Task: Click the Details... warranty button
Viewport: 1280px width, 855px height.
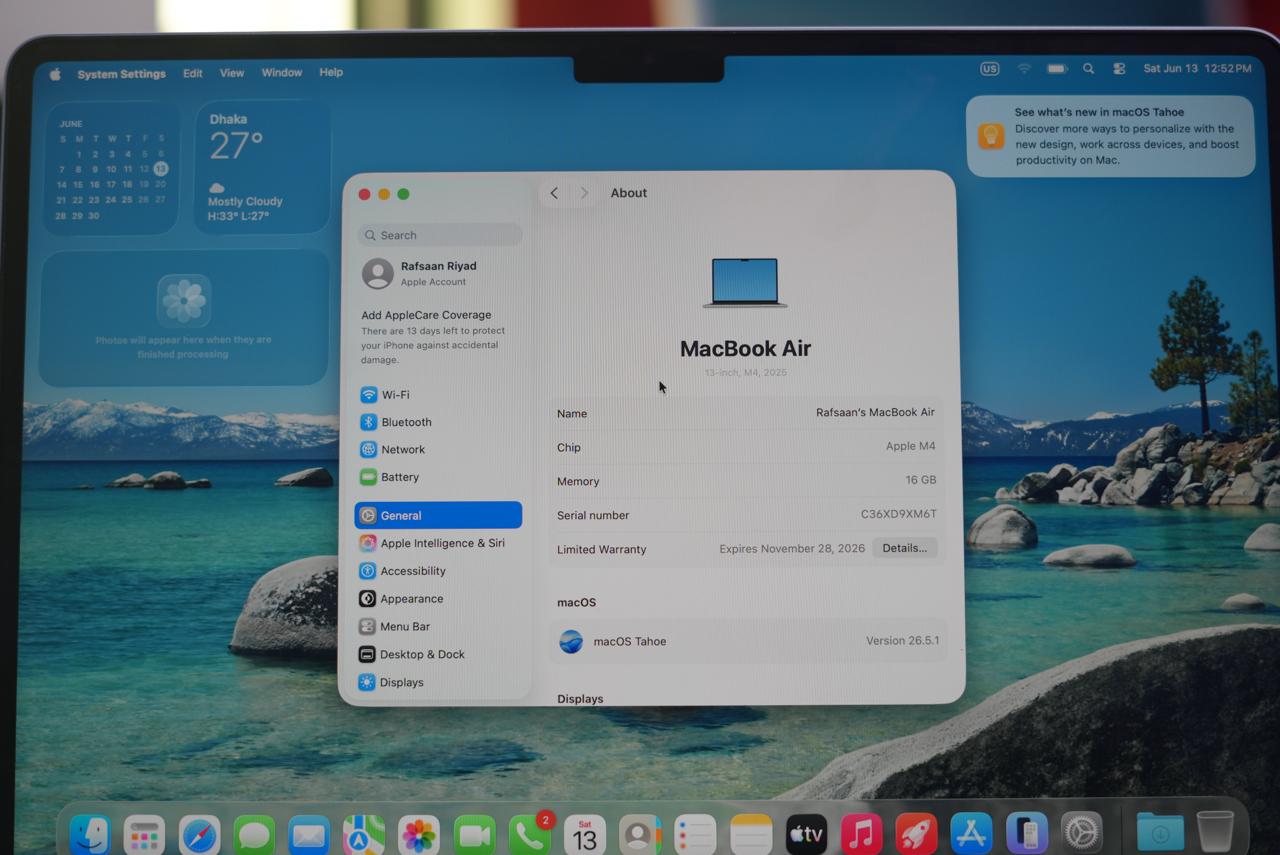Action: (905, 548)
